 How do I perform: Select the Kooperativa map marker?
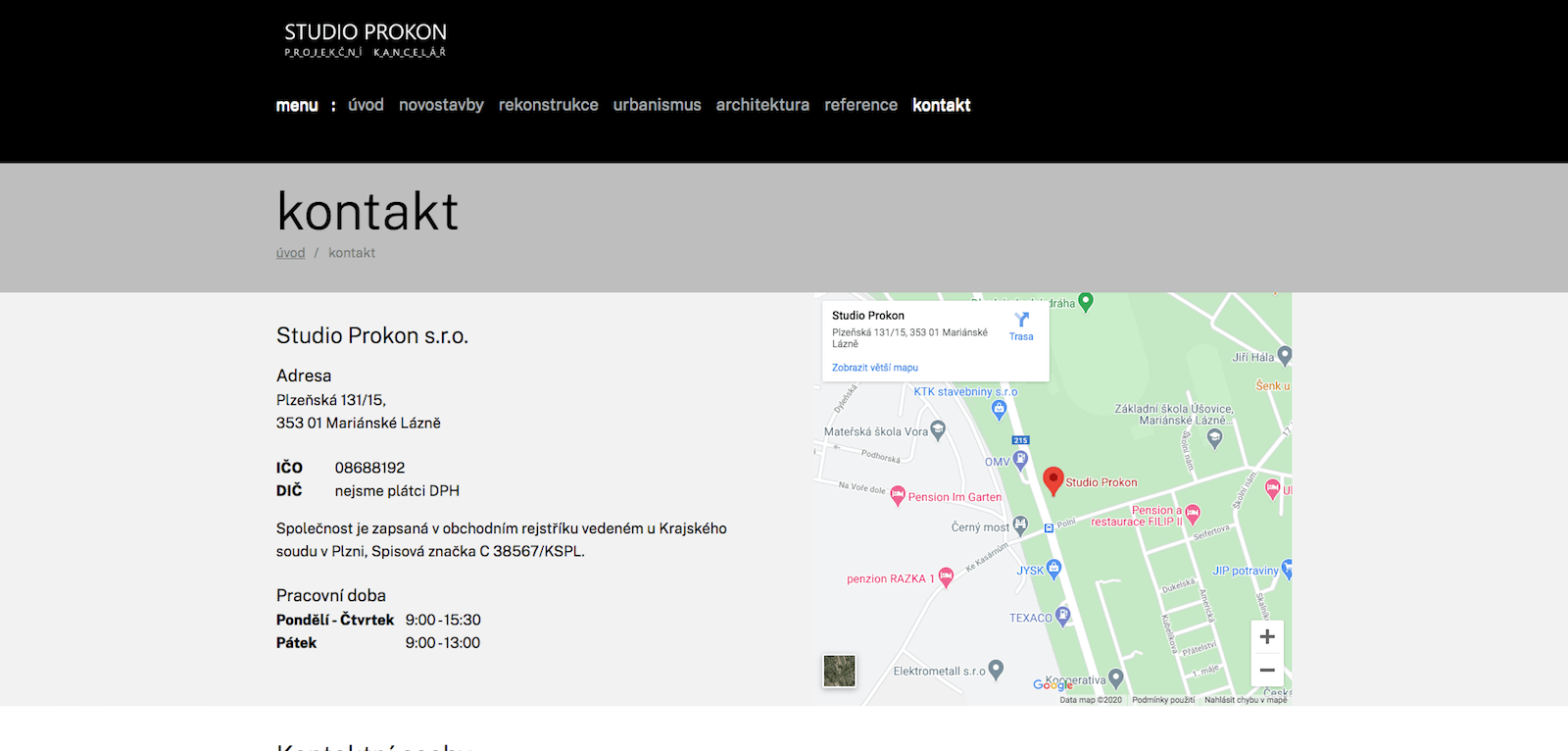pyautogui.click(x=1115, y=678)
